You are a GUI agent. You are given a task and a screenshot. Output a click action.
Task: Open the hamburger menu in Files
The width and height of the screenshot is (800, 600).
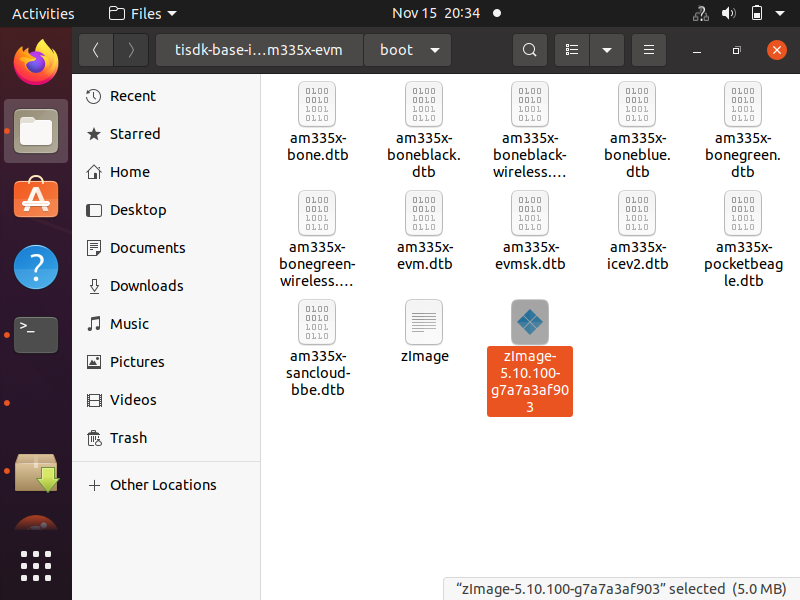pyautogui.click(x=648, y=49)
